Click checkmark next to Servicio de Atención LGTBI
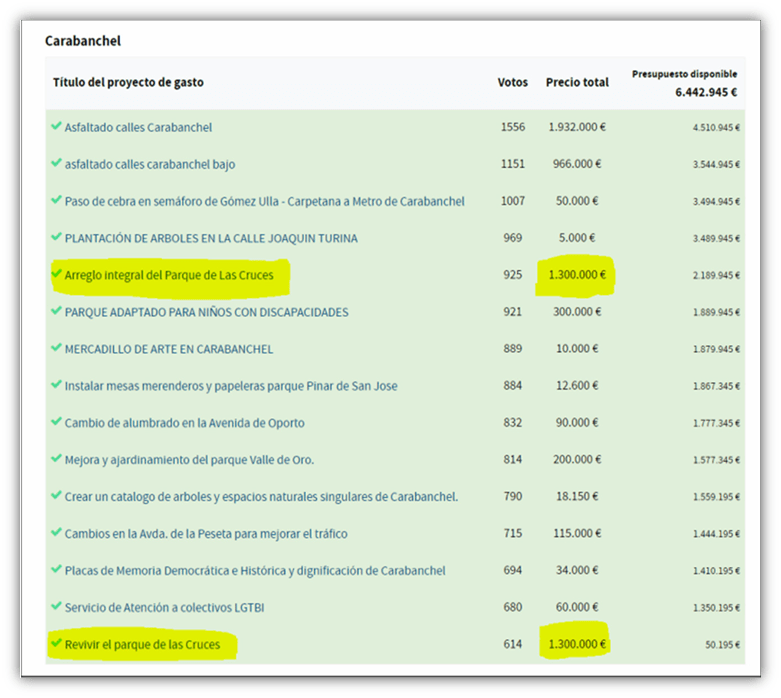The image size is (781, 698). (x=57, y=607)
